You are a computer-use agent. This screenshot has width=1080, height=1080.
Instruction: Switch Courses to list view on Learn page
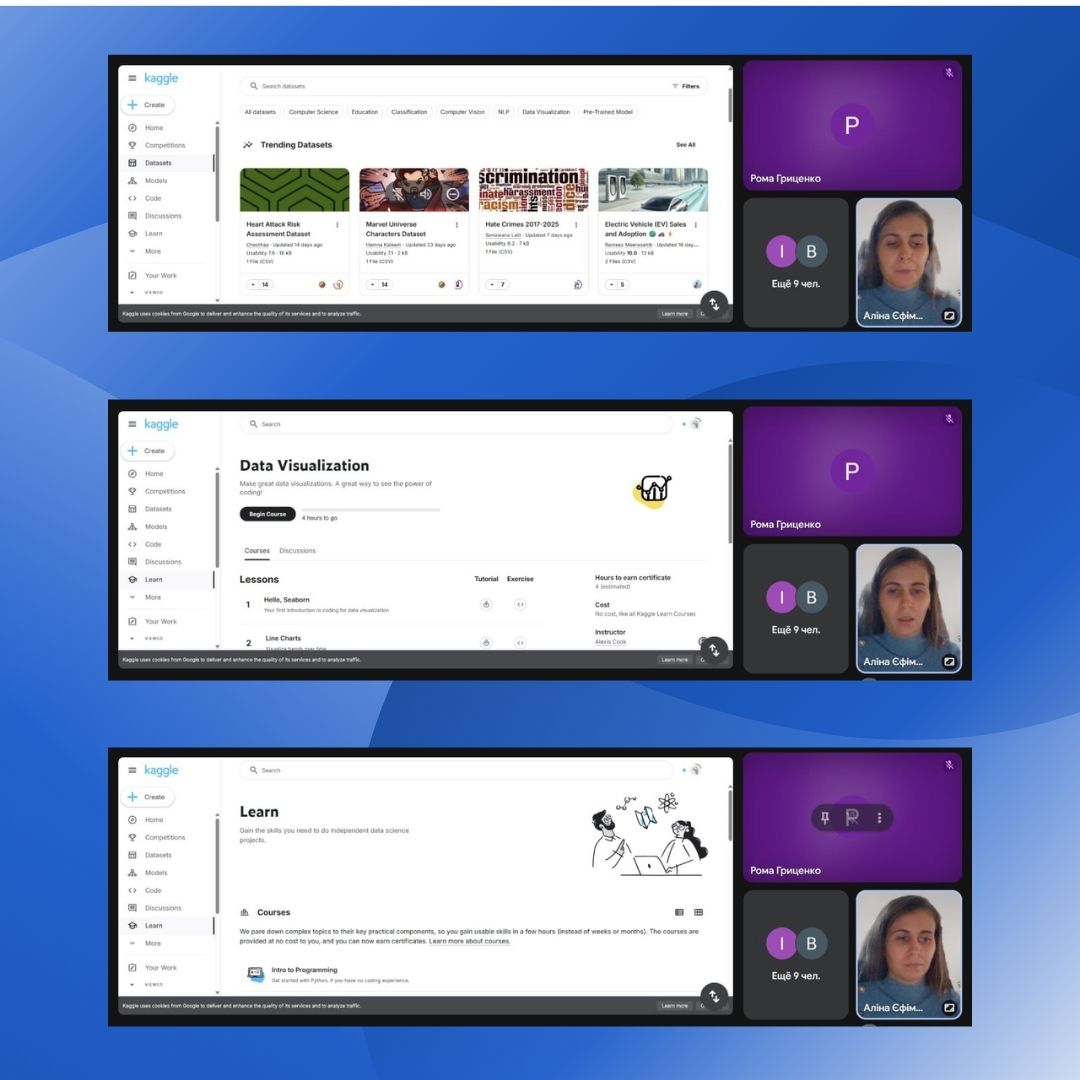tap(679, 912)
